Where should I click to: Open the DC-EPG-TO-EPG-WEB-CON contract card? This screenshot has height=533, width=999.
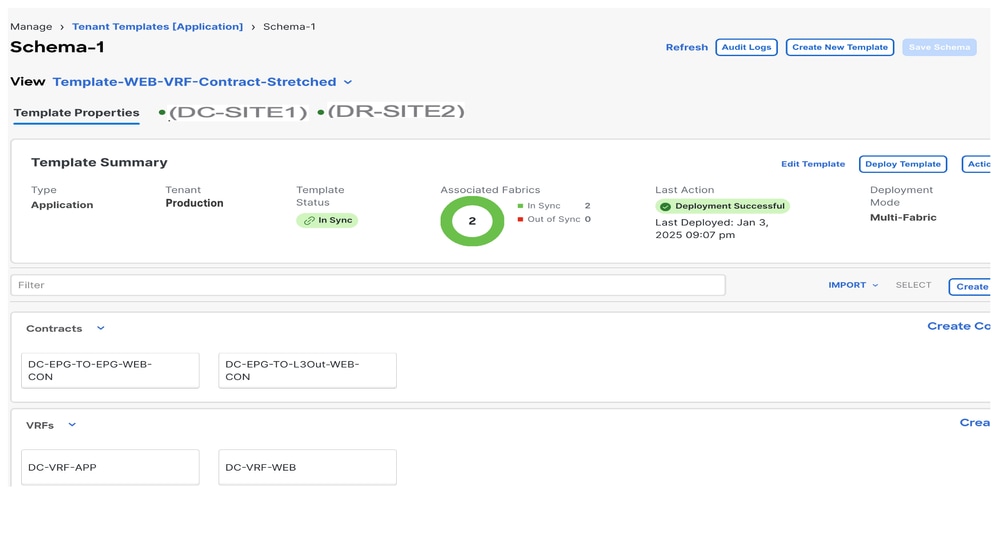click(110, 371)
